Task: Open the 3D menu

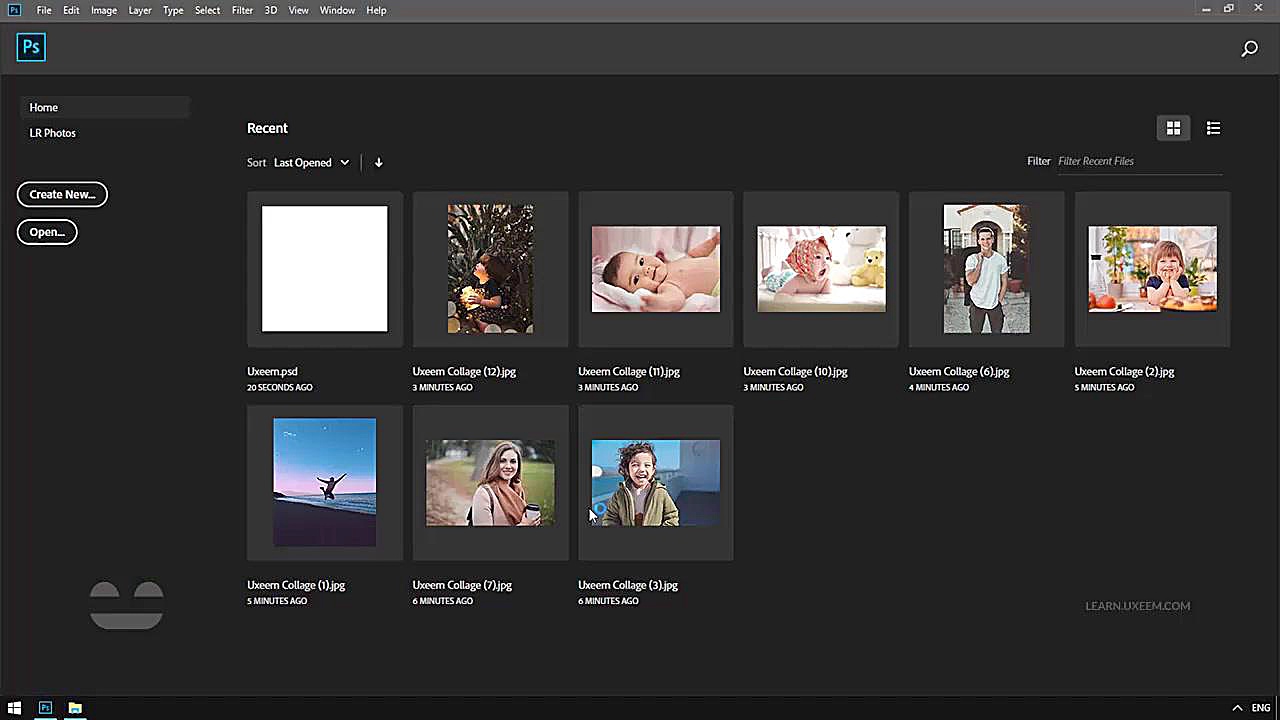Action: tap(271, 10)
